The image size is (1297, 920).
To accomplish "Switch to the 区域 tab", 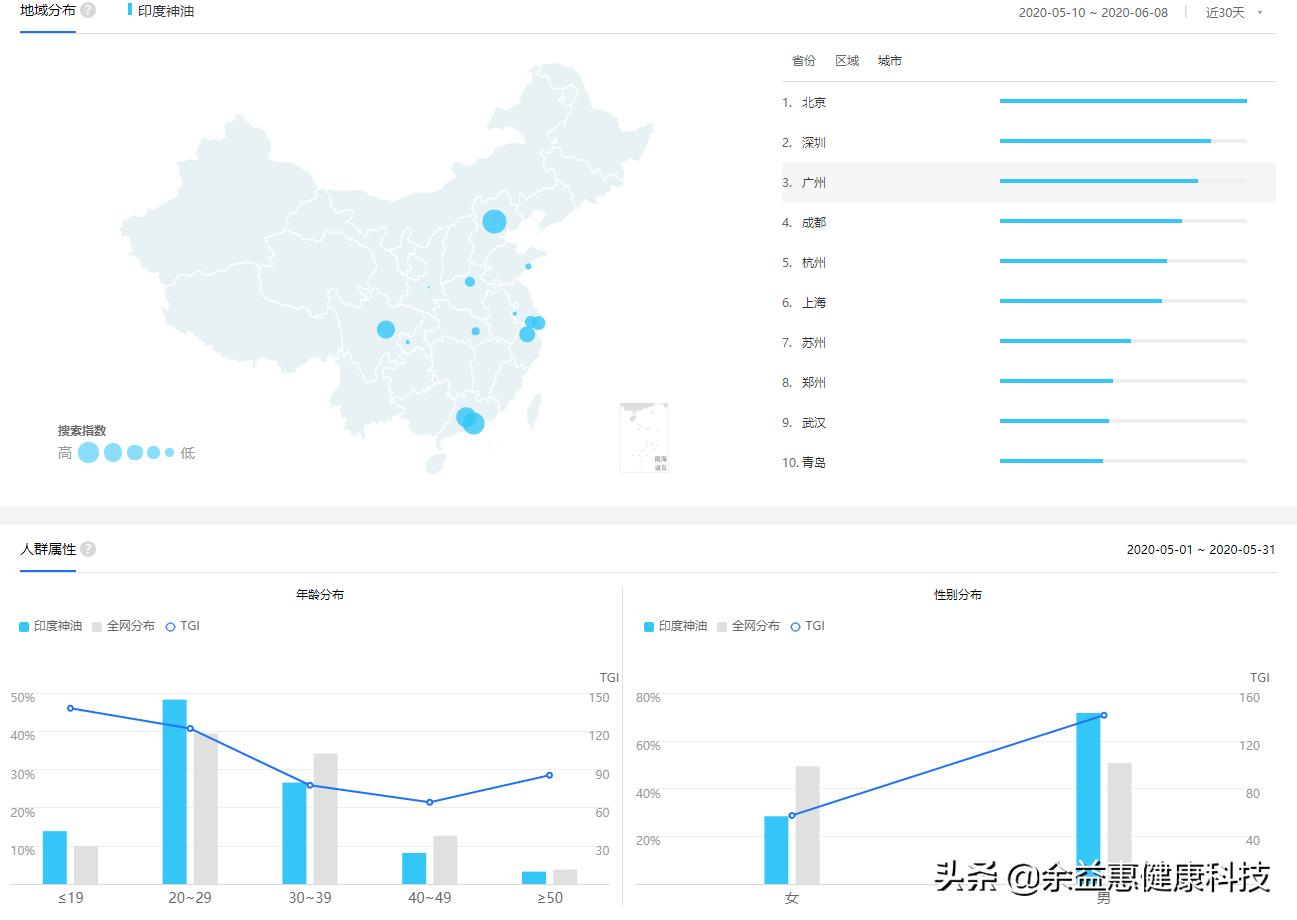I will 846,60.
